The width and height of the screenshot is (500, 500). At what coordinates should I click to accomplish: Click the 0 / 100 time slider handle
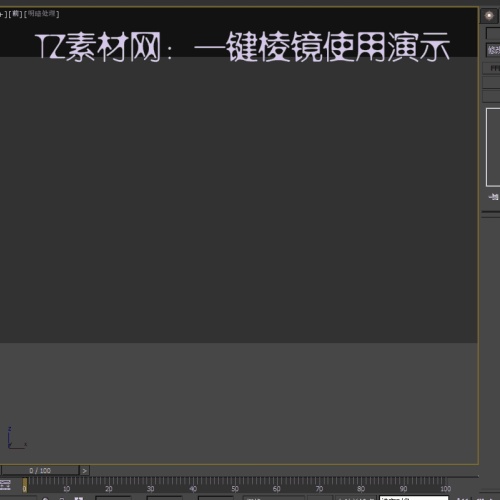pyautogui.click(x=40, y=470)
